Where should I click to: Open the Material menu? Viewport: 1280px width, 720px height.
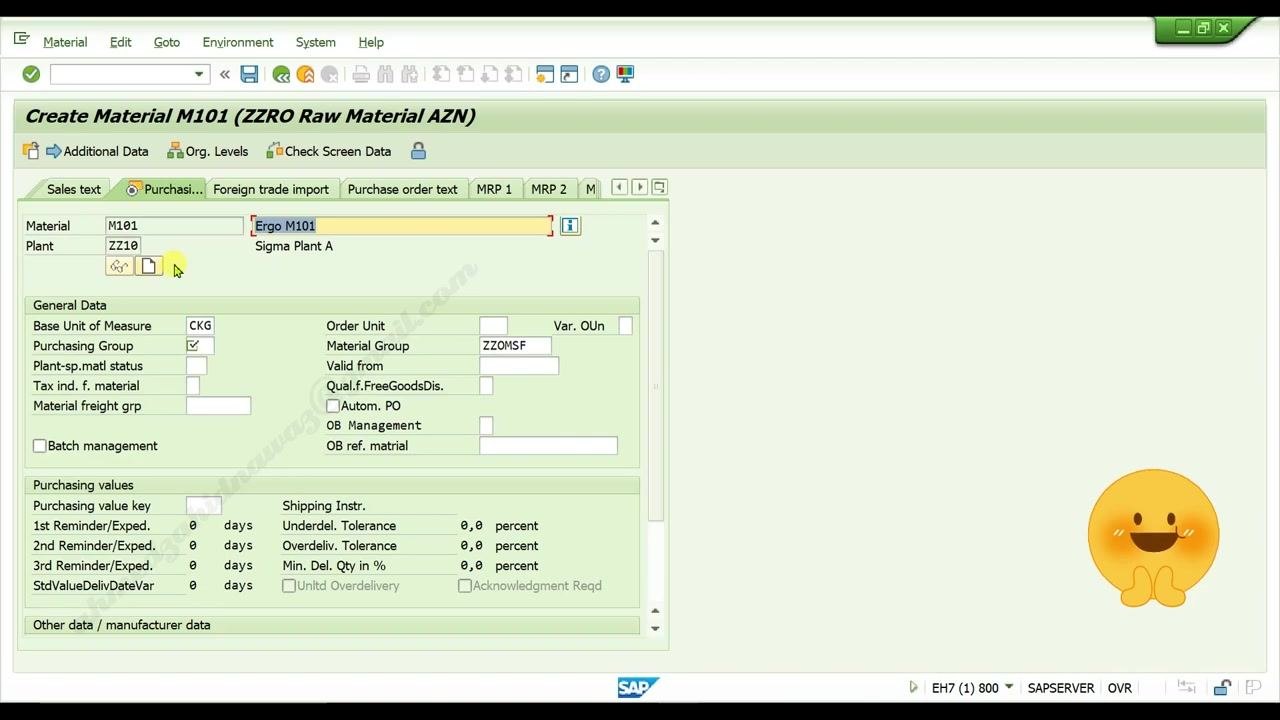click(65, 42)
